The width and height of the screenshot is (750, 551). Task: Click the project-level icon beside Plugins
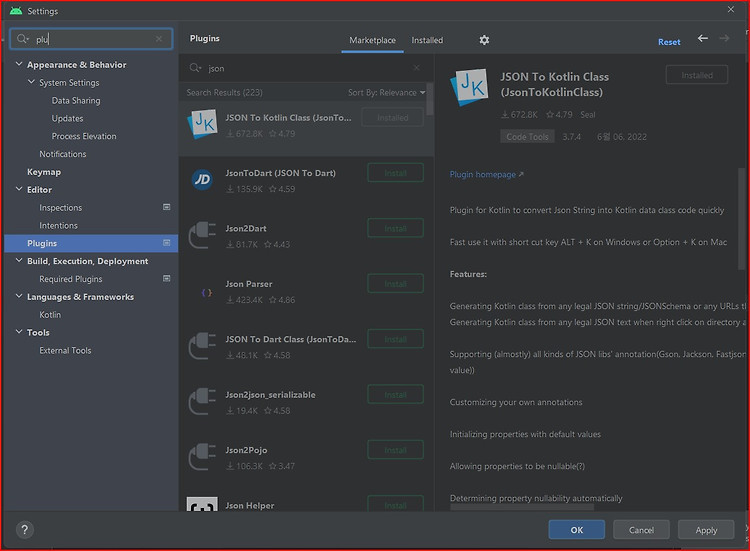click(166, 243)
